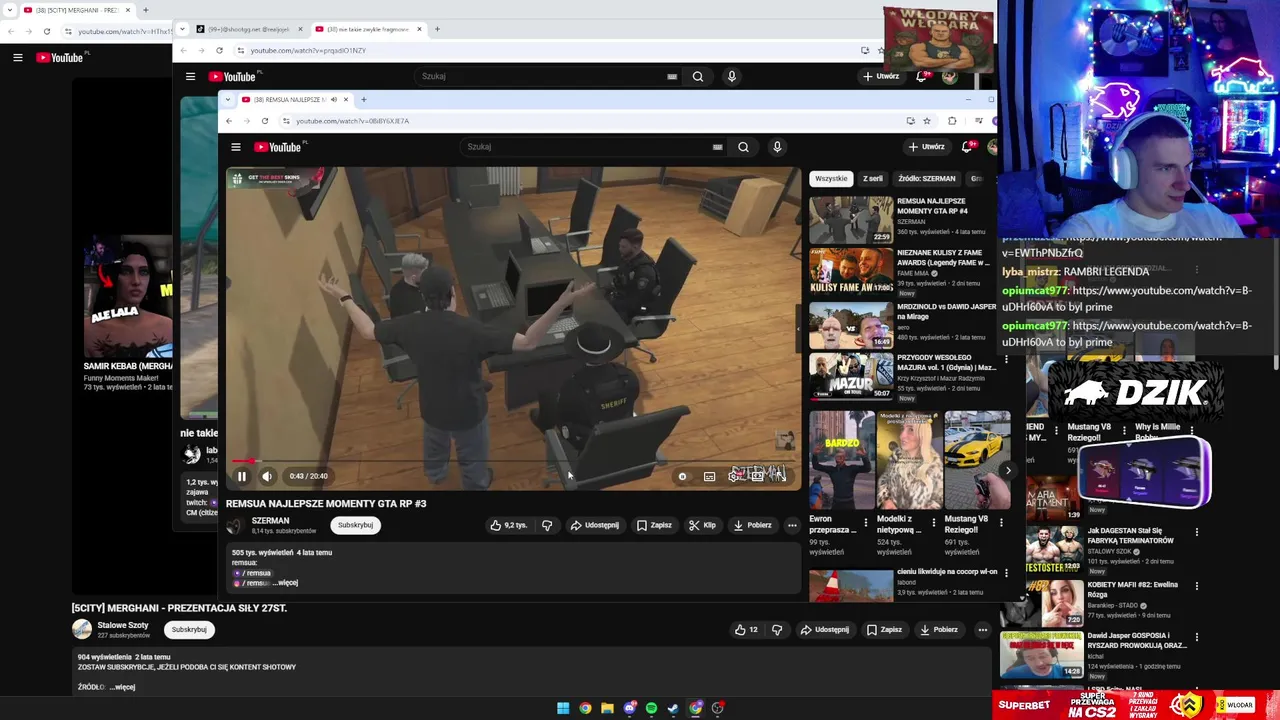Open MRDZINOLD vs DAWID JASPER video
Viewport: 1280px width, 720px height.
click(x=851, y=324)
